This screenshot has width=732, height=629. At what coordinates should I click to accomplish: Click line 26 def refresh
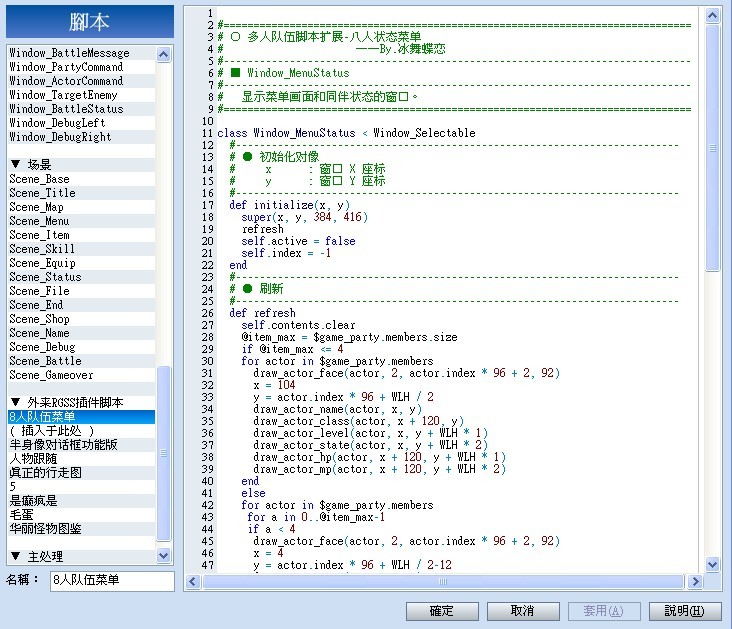pyautogui.click(x=262, y=313)
